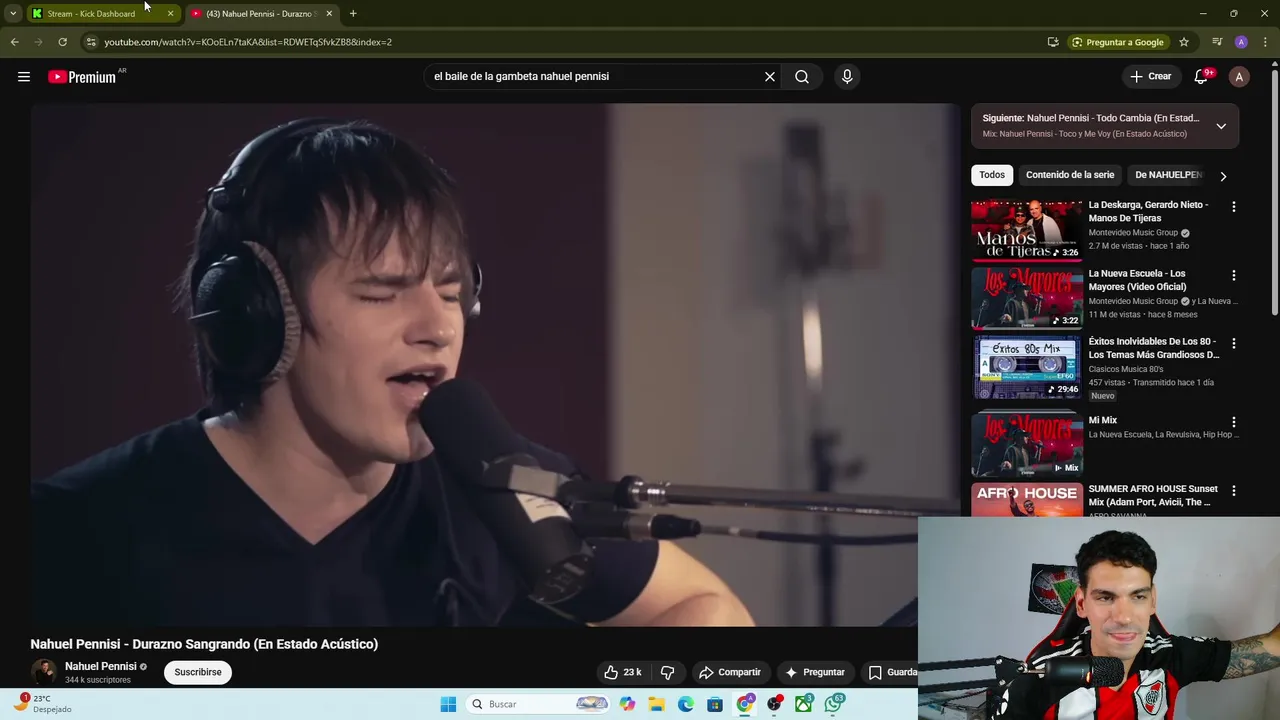Open La Deskarga, Gerardo Nieto video title
Viewport: 1280px width, 720px height.
point(1148,211)
